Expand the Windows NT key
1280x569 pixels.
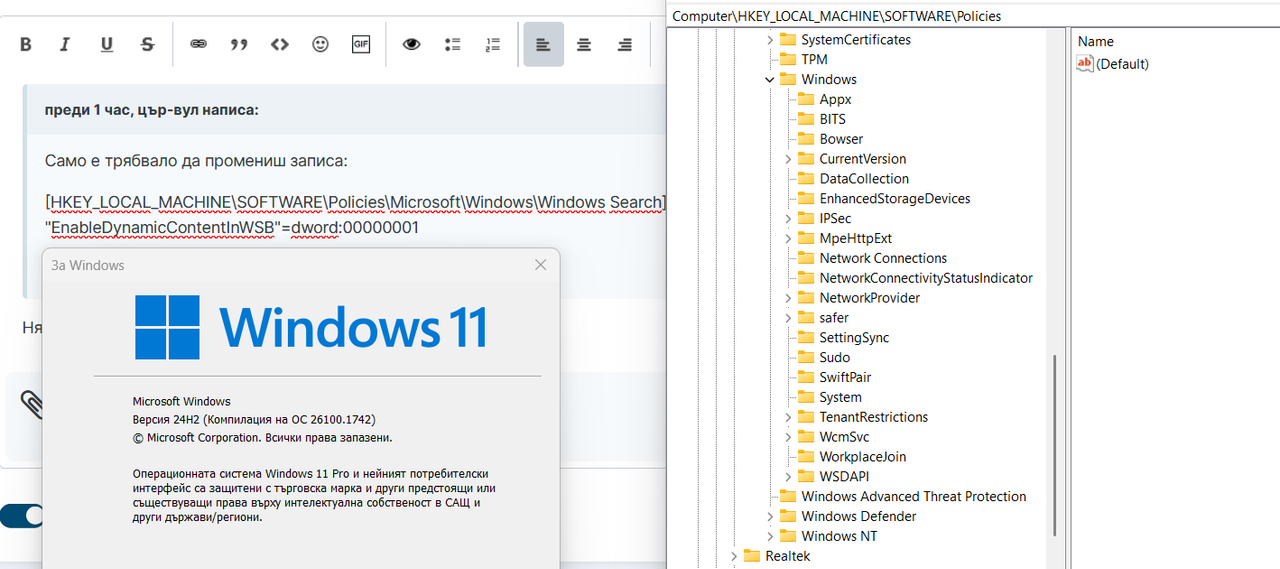click(x=770, y=536)
